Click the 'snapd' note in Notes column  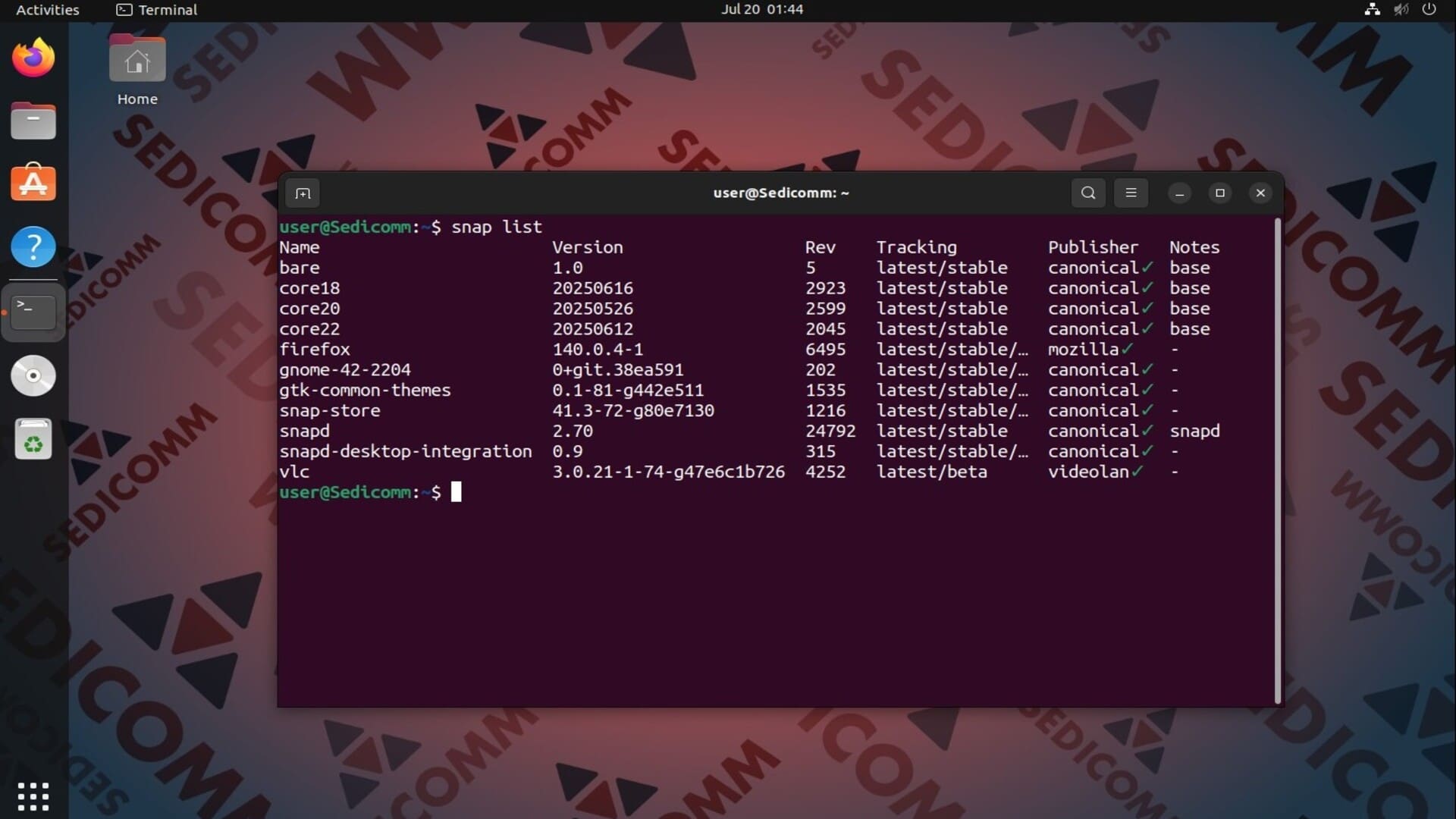[x=1194, y=431]
